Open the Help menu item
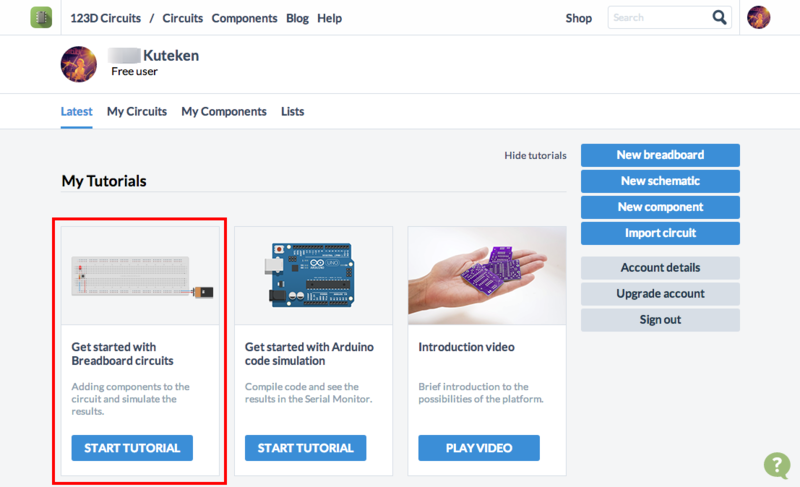 pyautogui.click(x=330, y=18)
